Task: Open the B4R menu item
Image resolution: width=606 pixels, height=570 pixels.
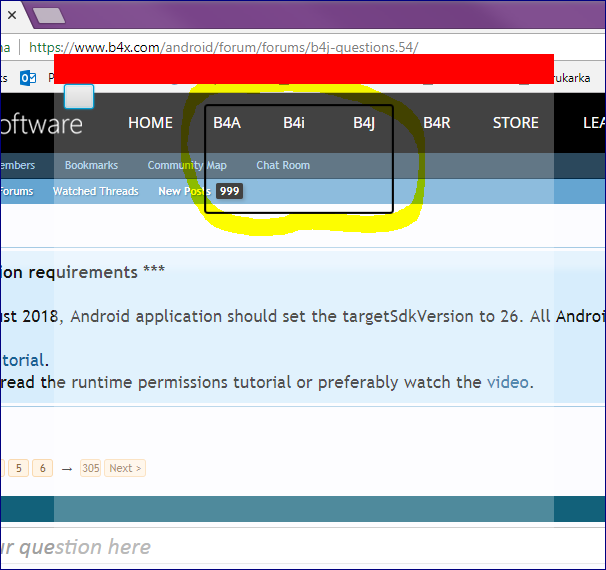Action: coord(437,123)
